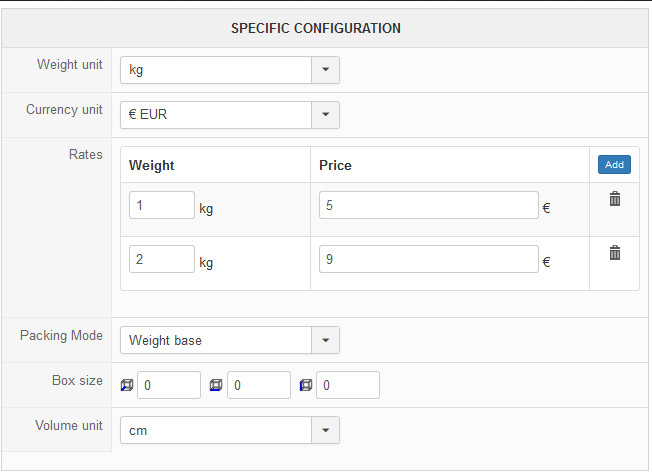652x474 pixels.
Task: Focus the first Box size input
Action: click(x=169, y=385)
